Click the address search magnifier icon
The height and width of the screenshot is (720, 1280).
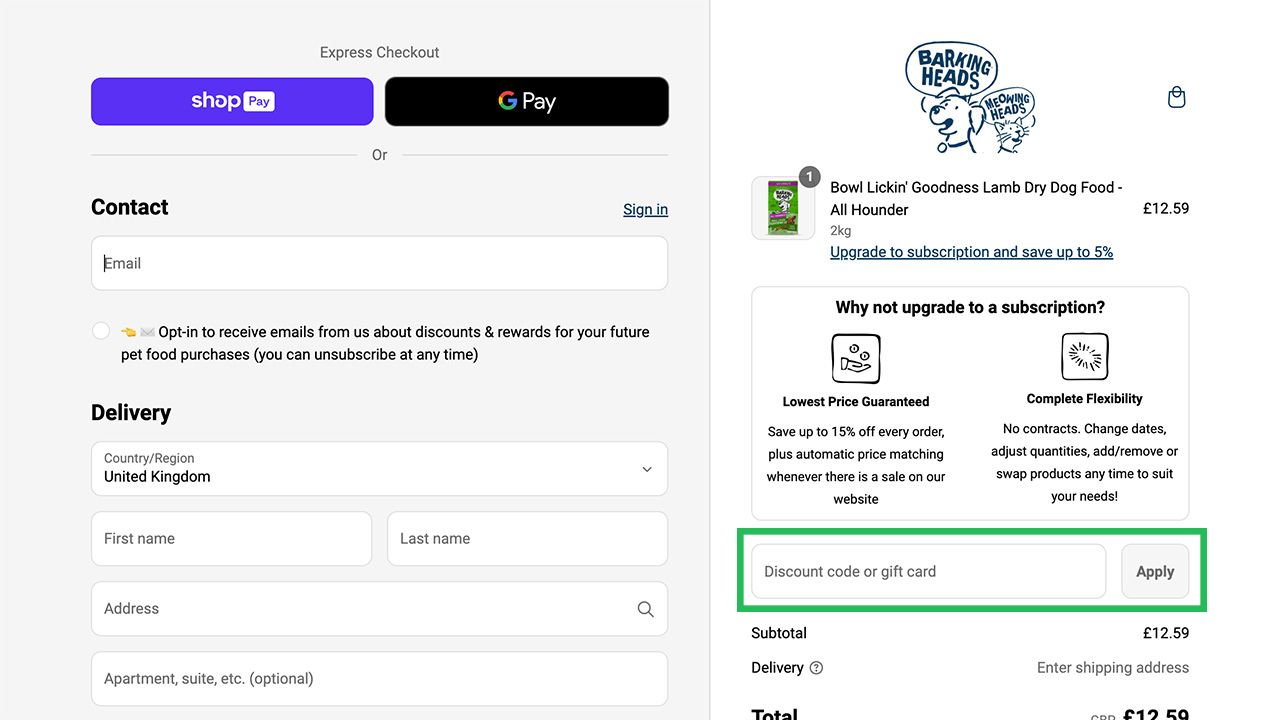tap(645, 609)
